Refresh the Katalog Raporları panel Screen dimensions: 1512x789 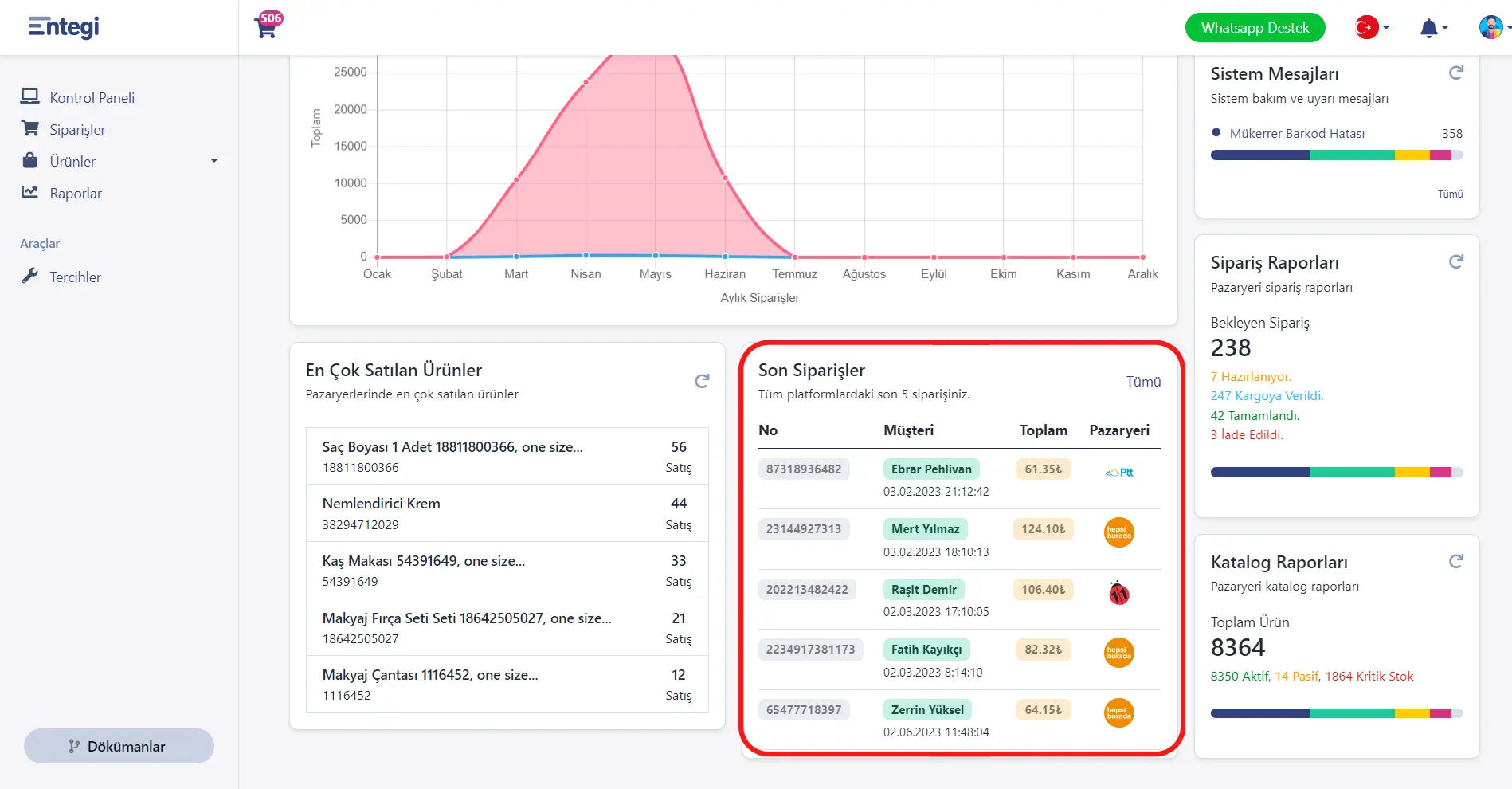1455,561
